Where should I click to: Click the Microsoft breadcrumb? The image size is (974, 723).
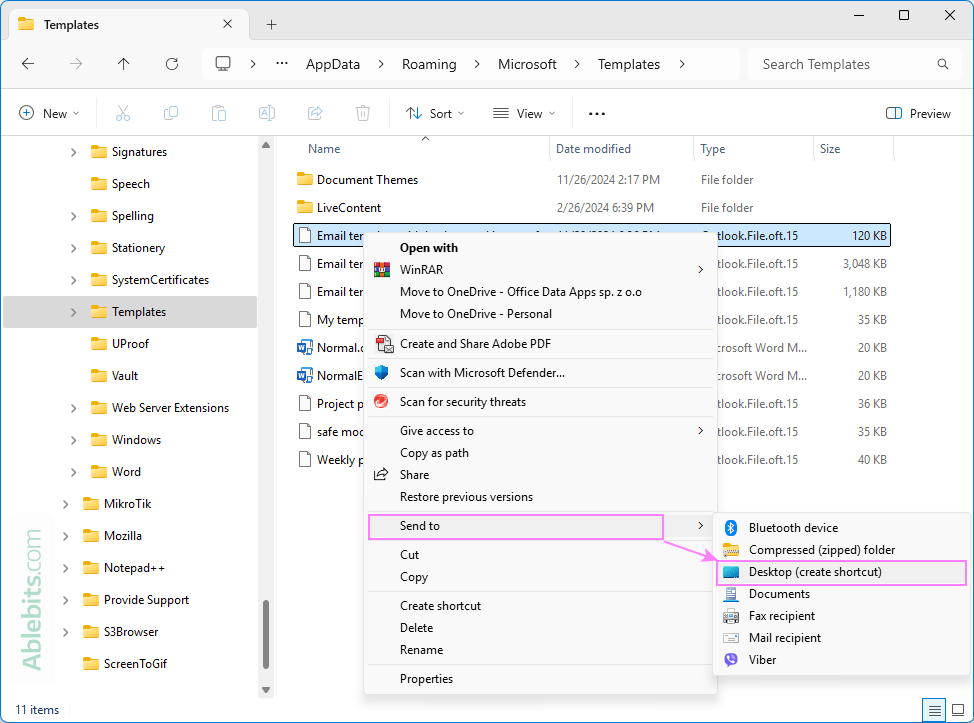click(x=527, y=64)
